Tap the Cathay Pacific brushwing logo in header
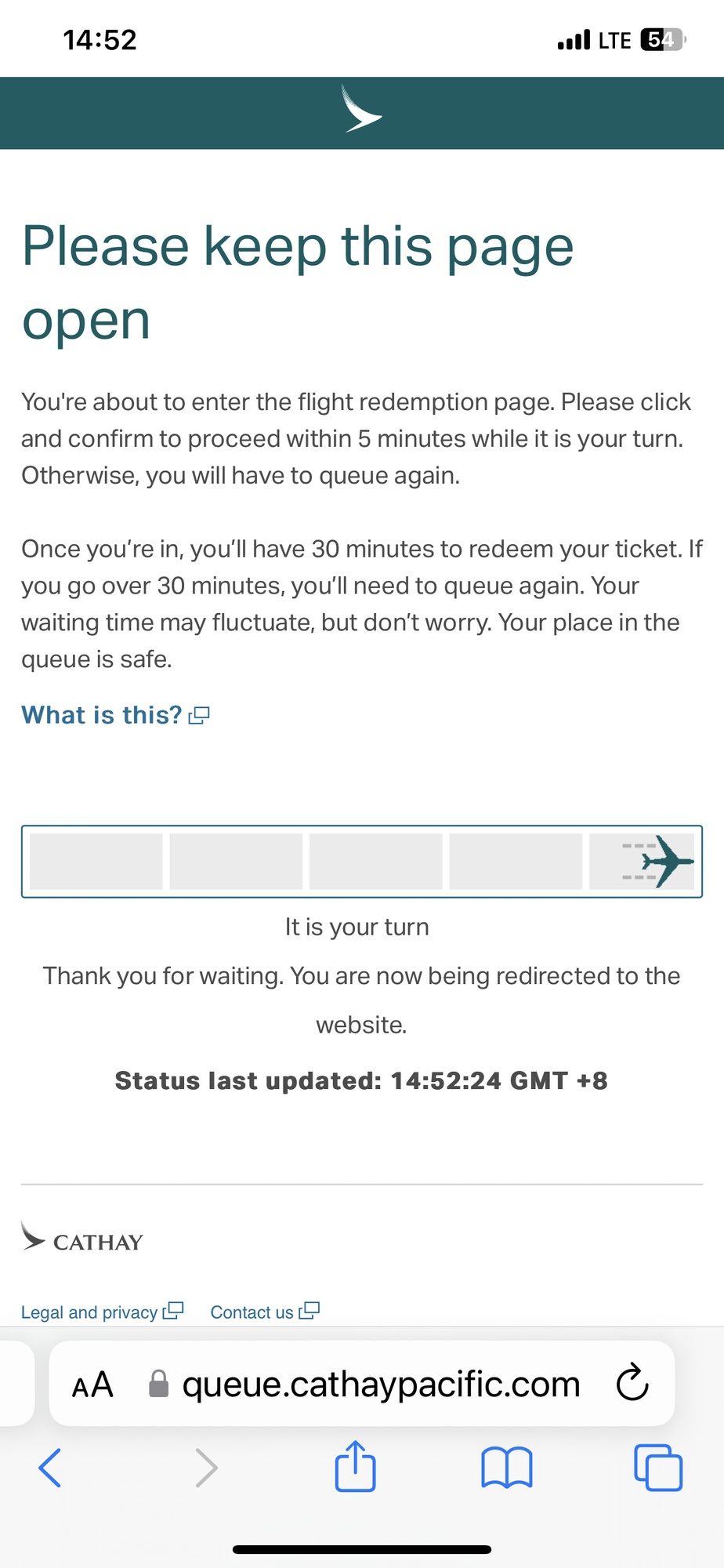Viewport: 724px width, 1568px height. (361, 109)
